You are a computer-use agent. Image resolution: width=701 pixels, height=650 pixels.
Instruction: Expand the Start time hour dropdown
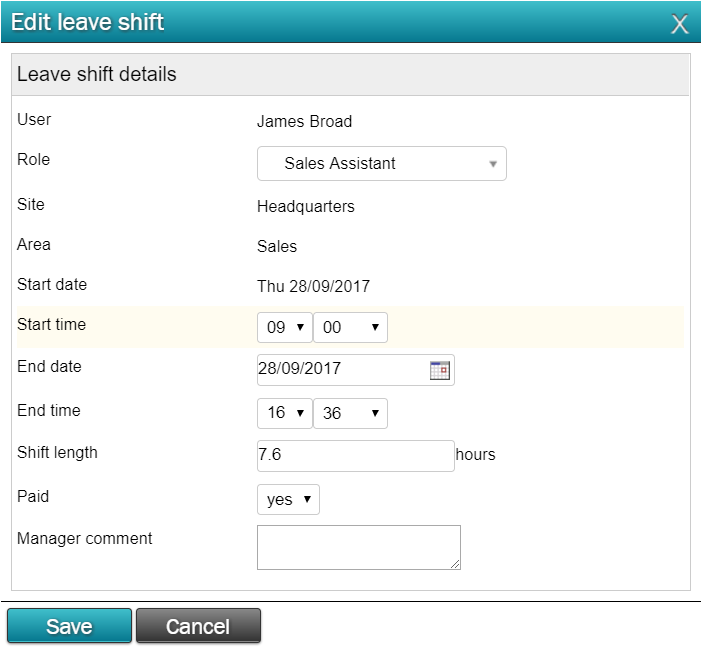[x=285, y=327]
